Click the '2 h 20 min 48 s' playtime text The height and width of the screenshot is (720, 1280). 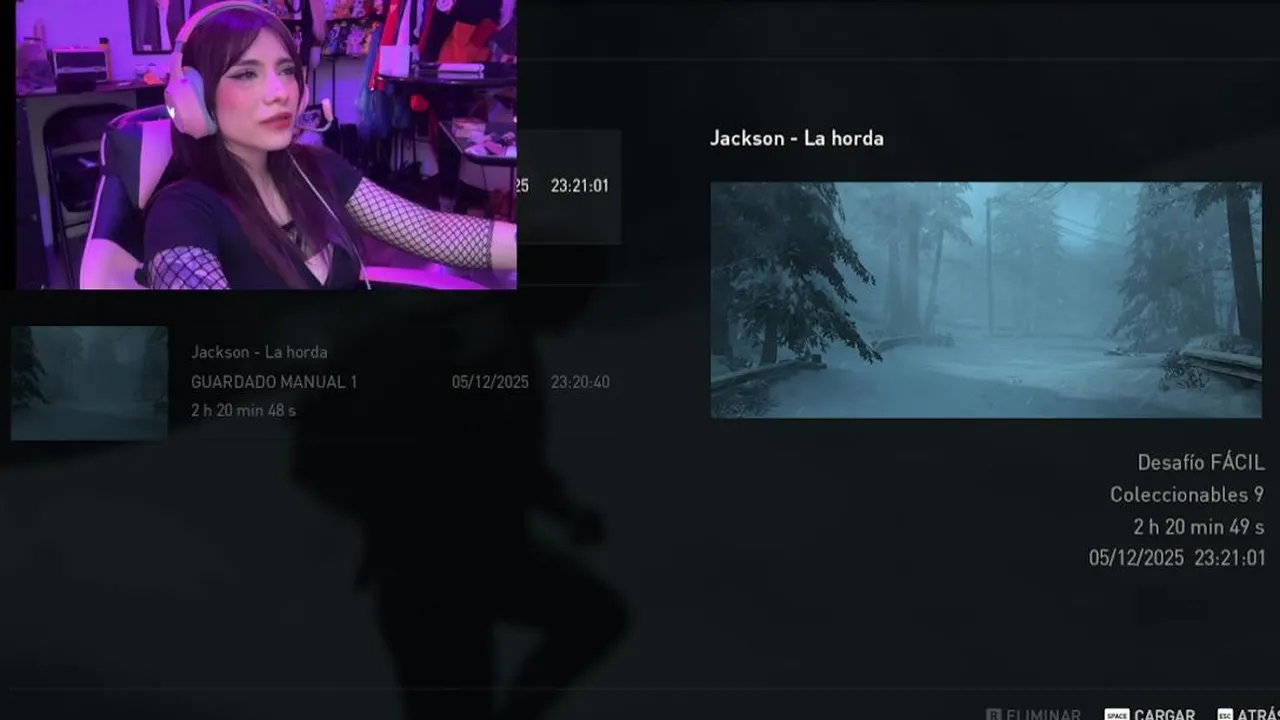[243, 410]
